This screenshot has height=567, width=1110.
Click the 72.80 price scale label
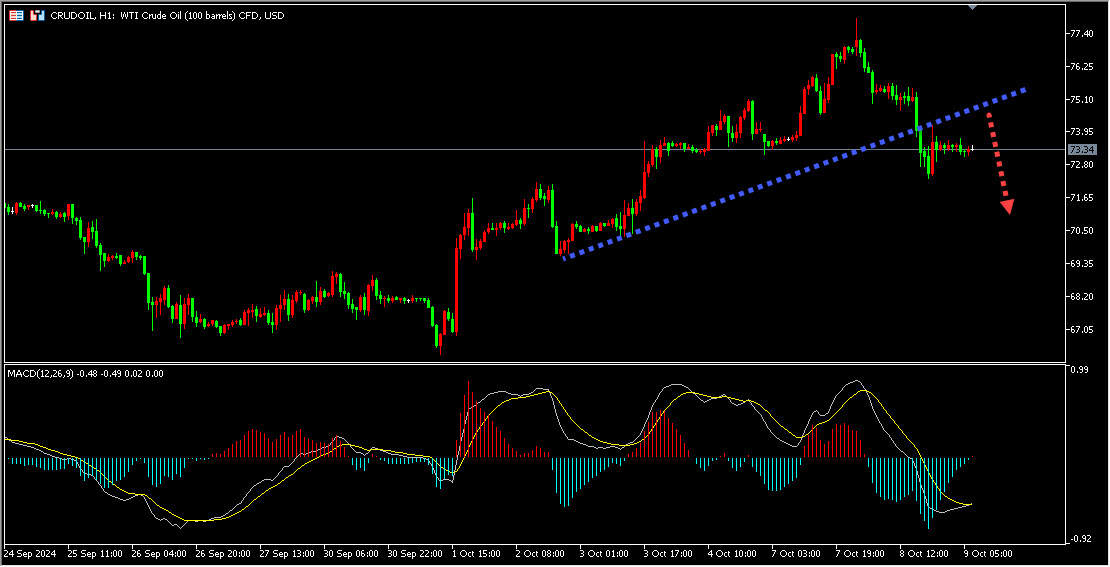pyautogui.click(x=1080, y=164)
